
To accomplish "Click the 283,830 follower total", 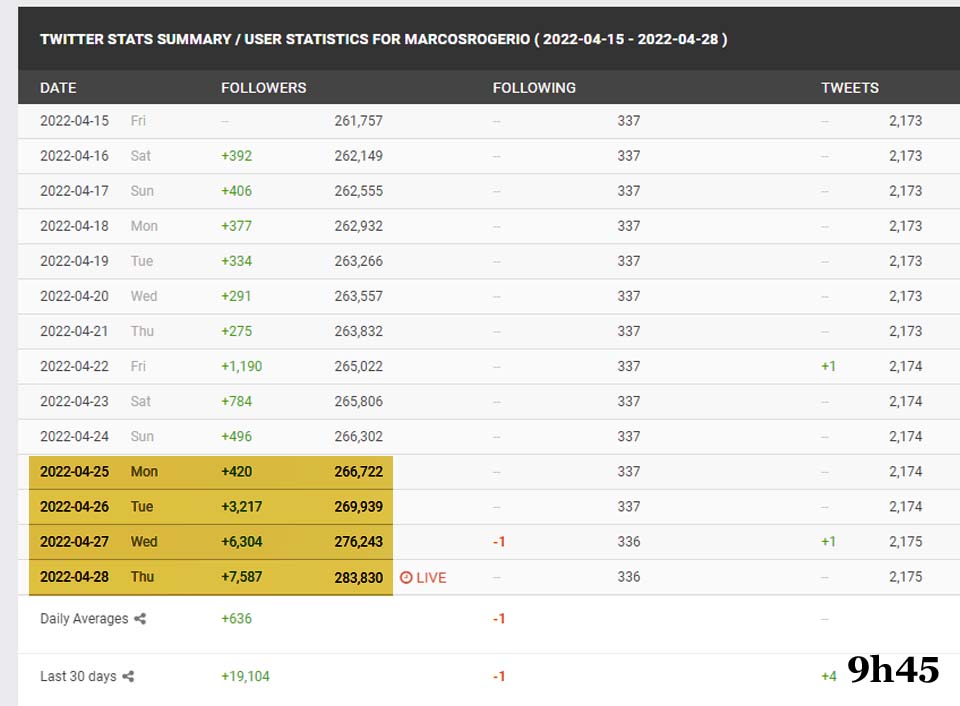I will coord(358,577).
